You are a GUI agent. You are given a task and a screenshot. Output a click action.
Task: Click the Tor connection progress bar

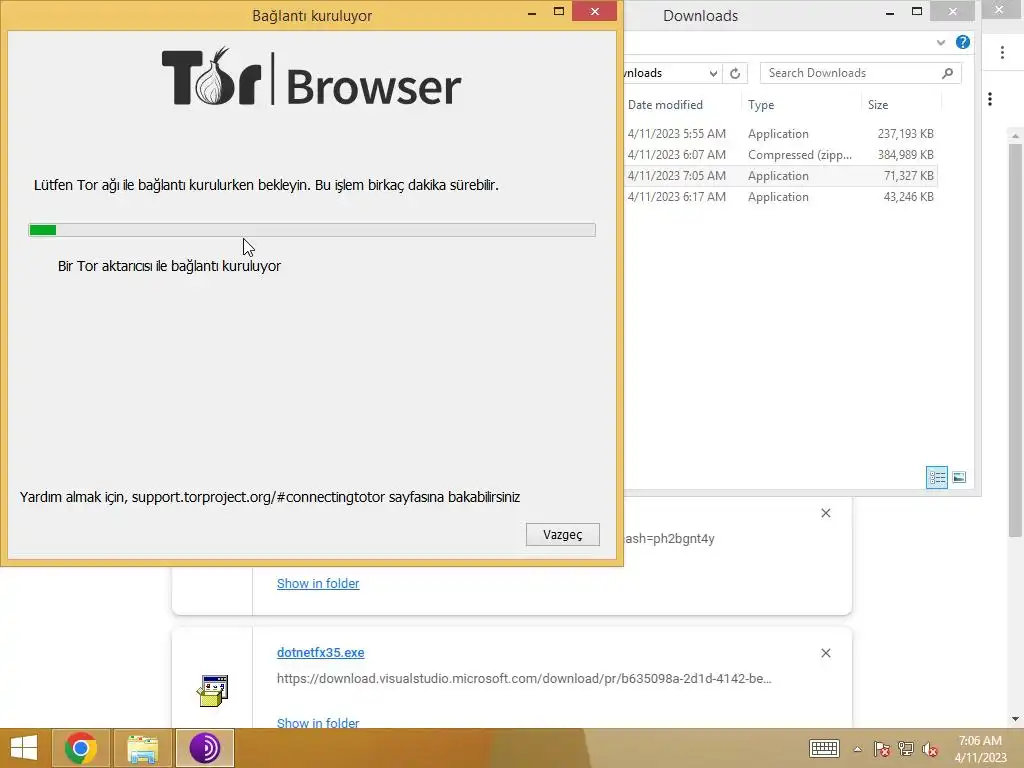coord(312,230)
